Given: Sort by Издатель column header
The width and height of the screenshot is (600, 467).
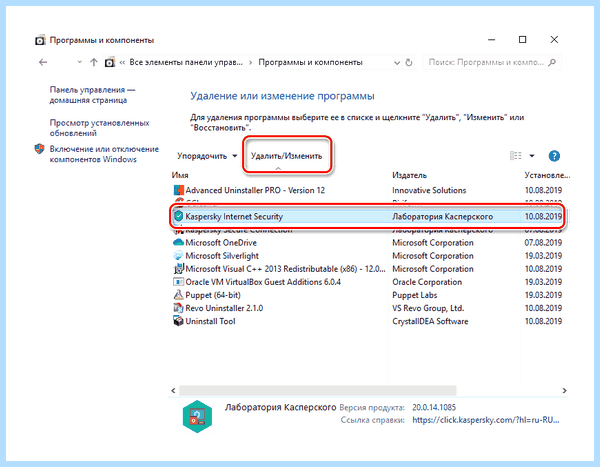Looking at the screenshot, I should (409, 175).
